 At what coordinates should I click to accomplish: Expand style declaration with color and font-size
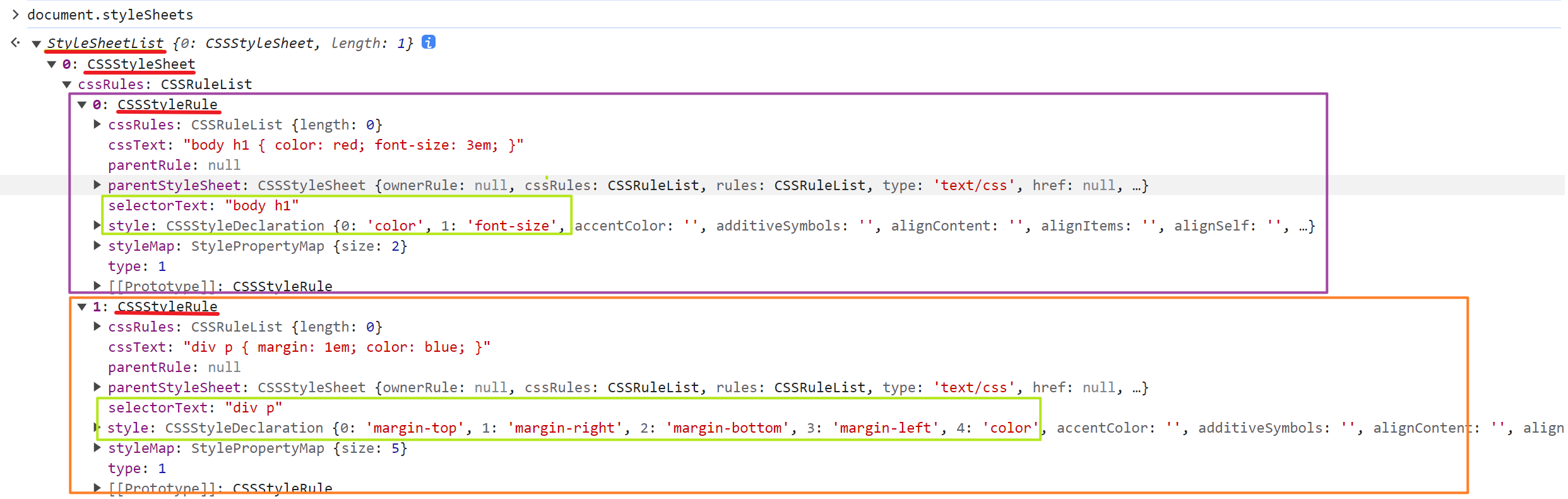point(97,225)
